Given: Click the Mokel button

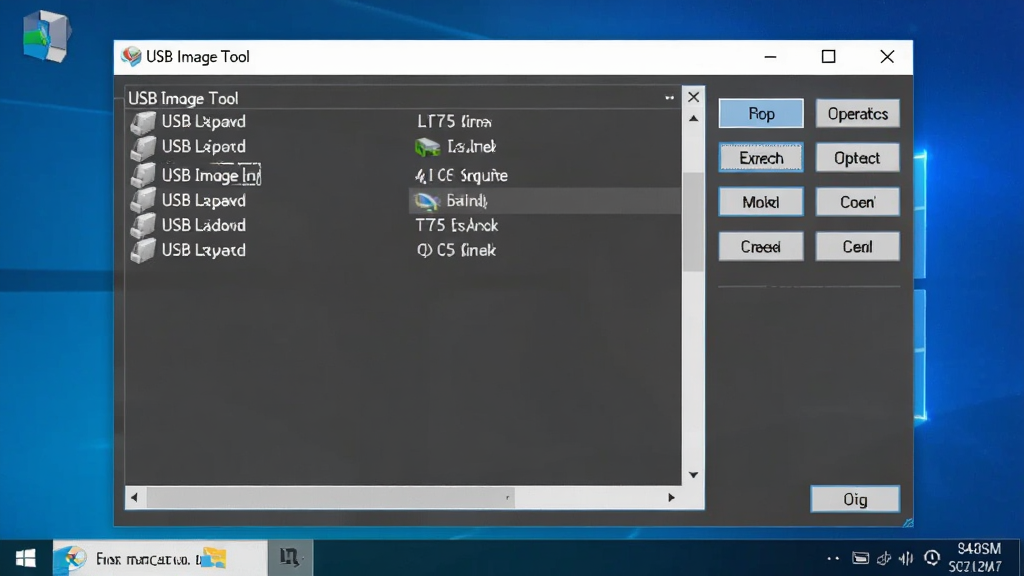Looking at the screenshot, I should (761, 202).
